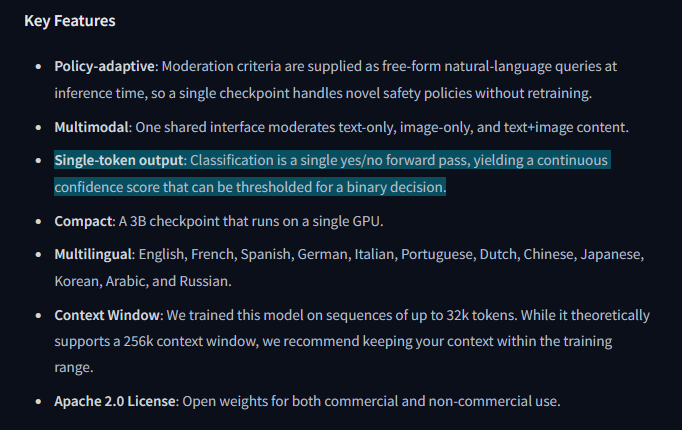Click the bullet beside Multimodal
682x430 pixels.
click(38, 127)
